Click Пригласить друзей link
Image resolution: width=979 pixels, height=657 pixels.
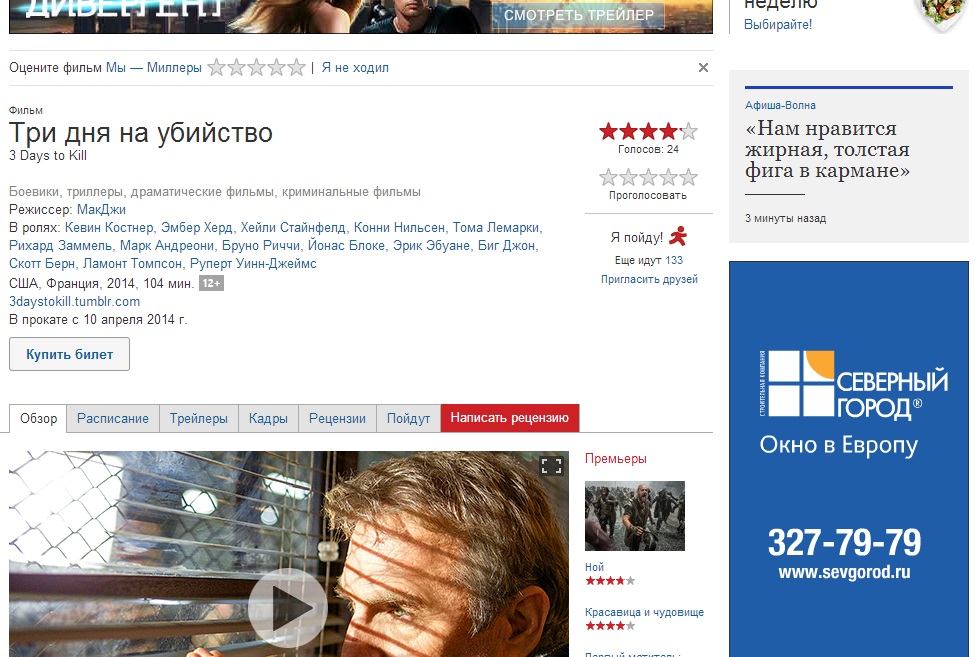point(649,279)
